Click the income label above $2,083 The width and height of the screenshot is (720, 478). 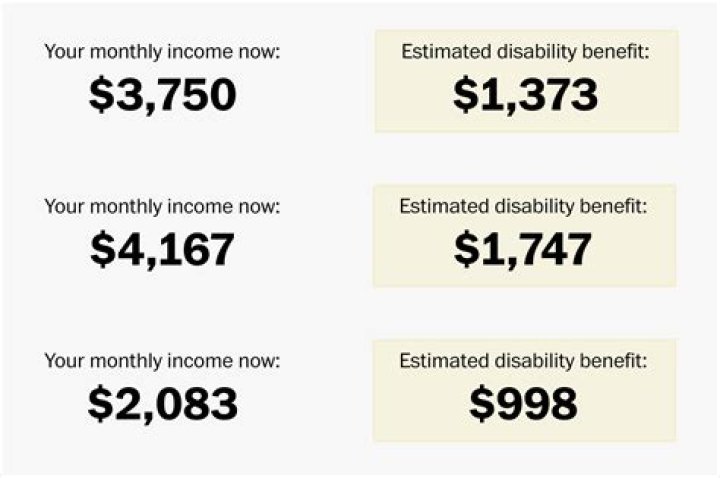[162, 360]
